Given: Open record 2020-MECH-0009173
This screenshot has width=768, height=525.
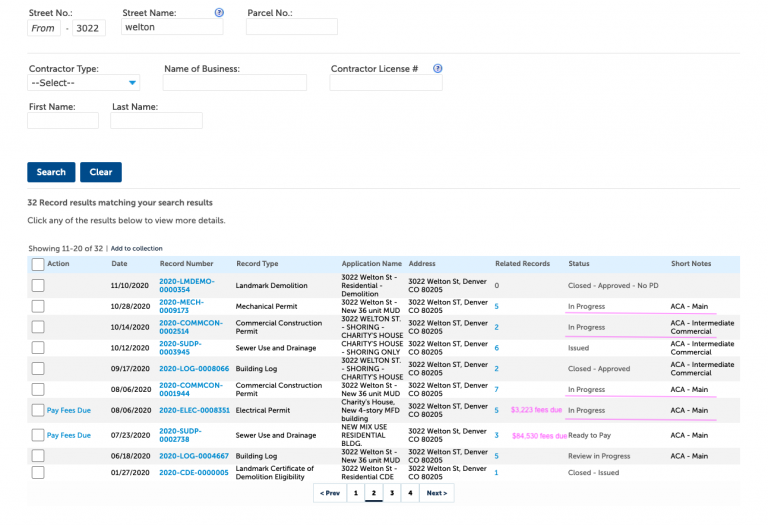Looking at the screenshot, I should pyautogui.click(x=181, y=307).
